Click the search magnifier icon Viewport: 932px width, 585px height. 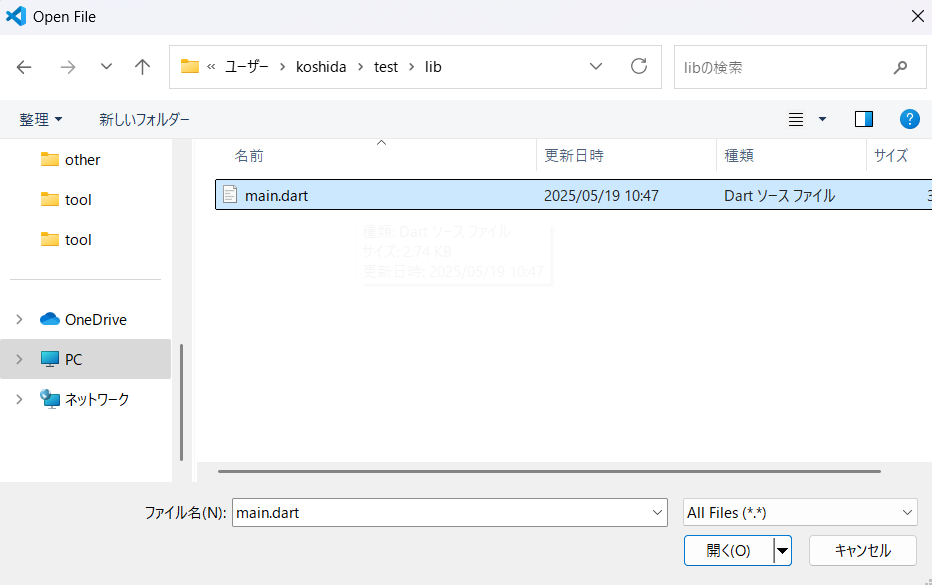pos(899,67)
